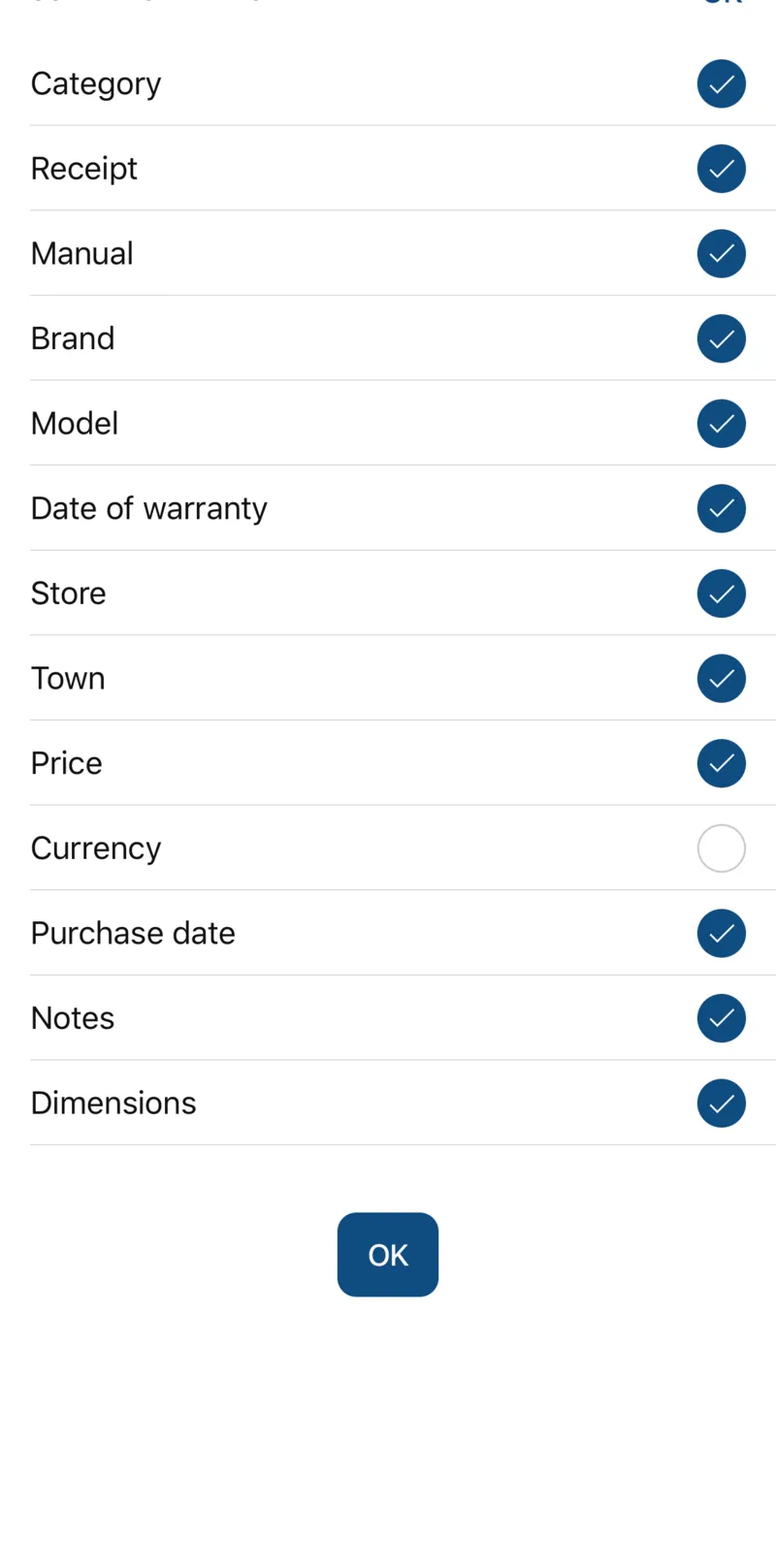Toggle off the Price checkmark
Viewport: 776px width, 1568px height.
[721, 763]
